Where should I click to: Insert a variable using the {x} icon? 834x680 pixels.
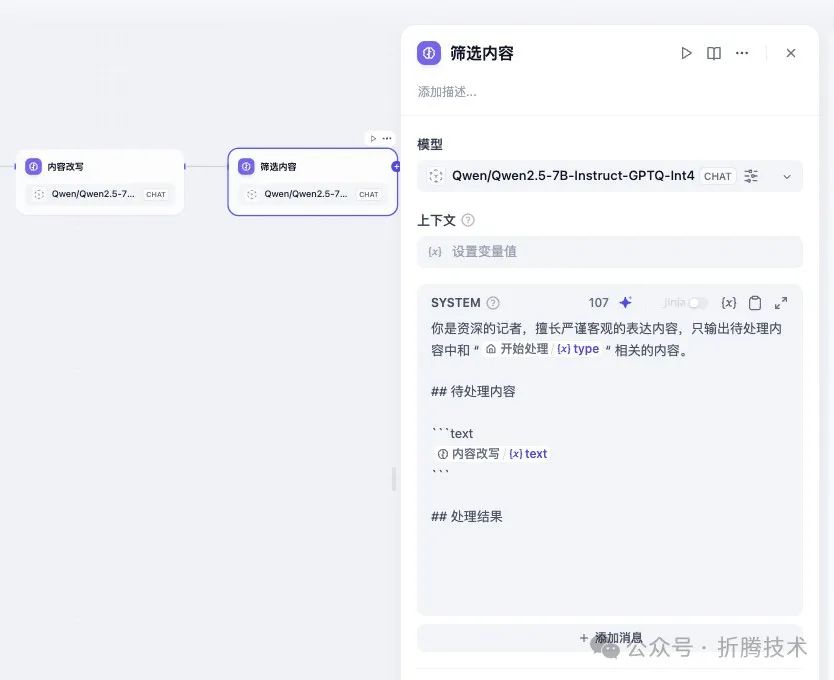(729, 302)
